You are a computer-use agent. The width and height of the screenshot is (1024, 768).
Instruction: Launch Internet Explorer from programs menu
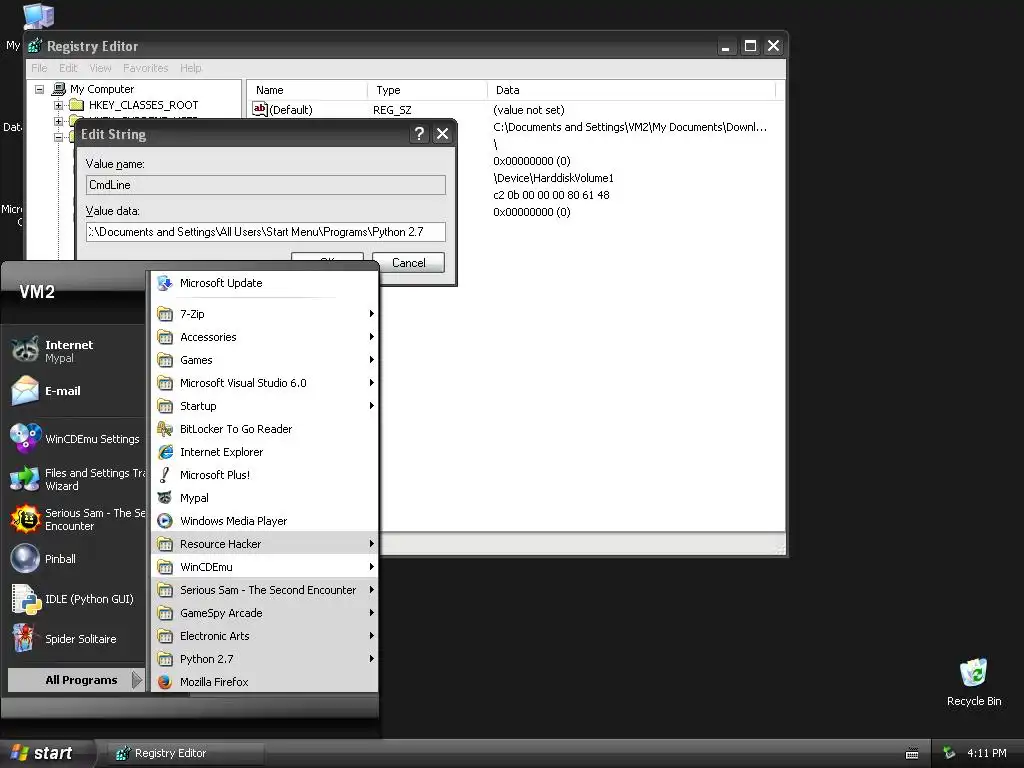pyautogui.click(x=264, y=452)
